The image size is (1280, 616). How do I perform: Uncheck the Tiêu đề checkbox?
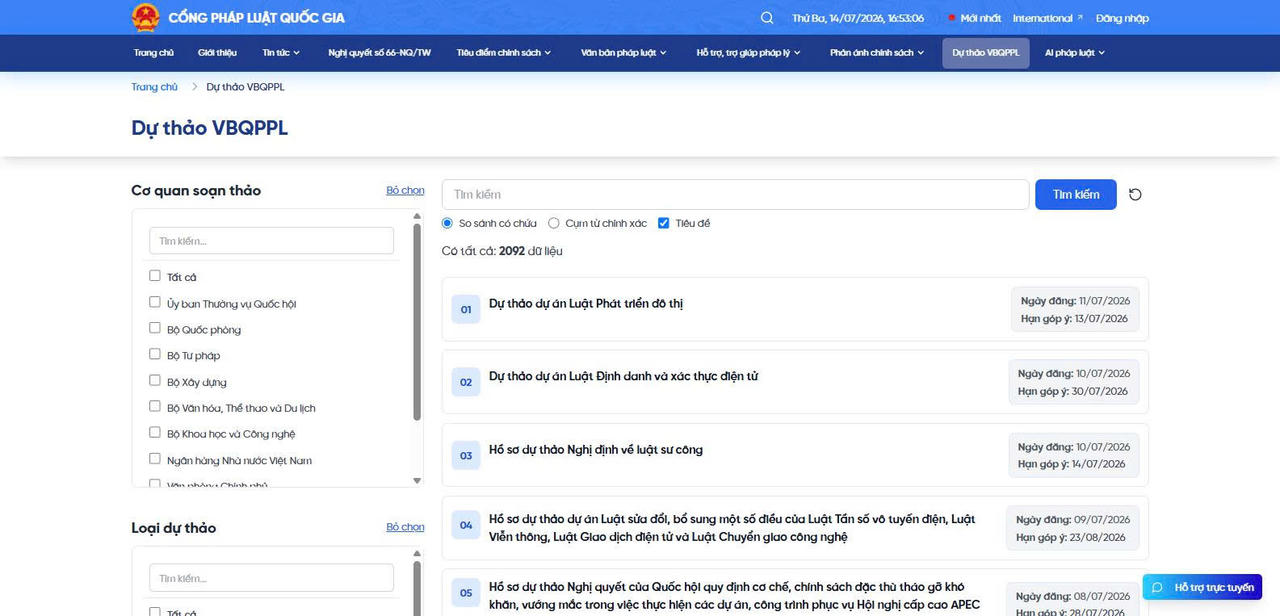click(x=664, y=223)
